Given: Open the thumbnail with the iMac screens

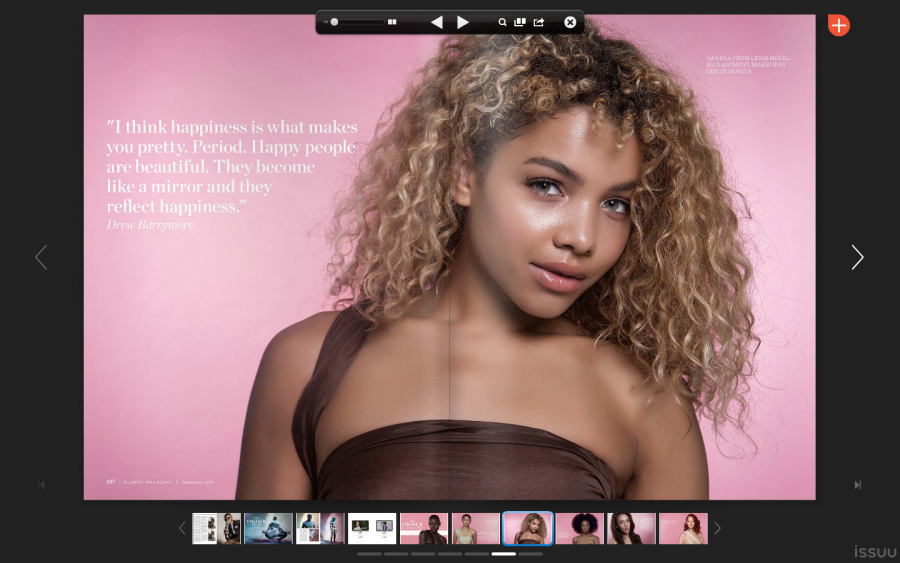Looking at the screenshot, I should pos(372,528).
